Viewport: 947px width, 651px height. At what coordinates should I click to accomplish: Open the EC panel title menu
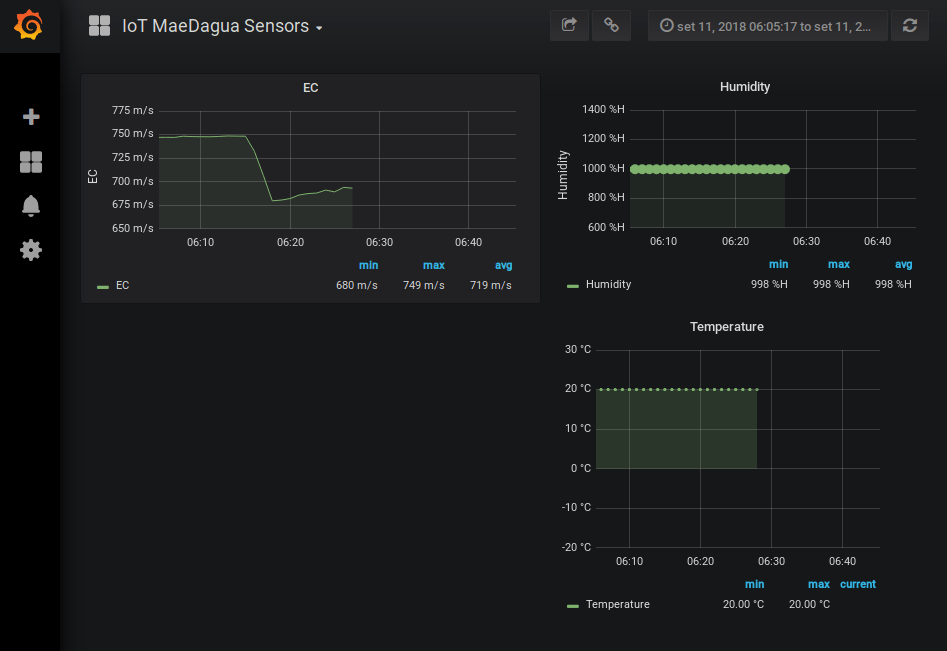pyautogui.click(x=310, y=88)
